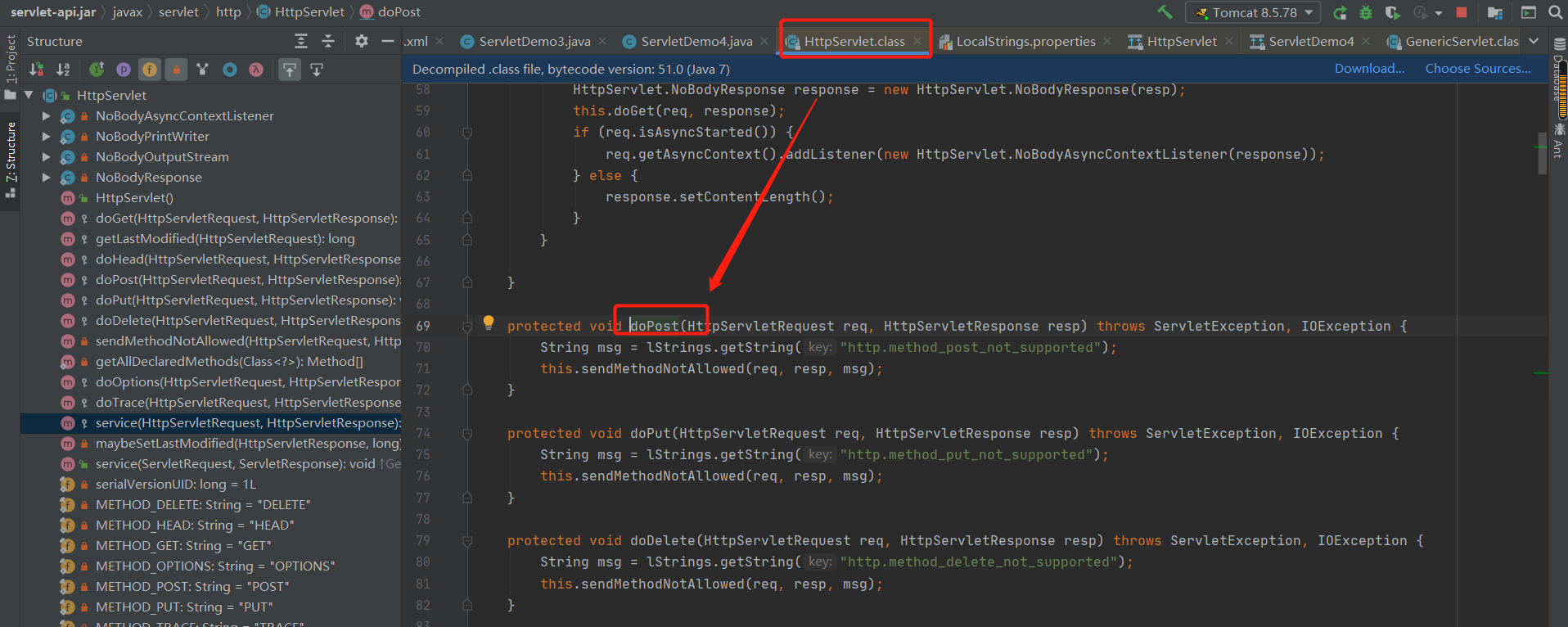Start debugging with the green bug icon
Image resolution: width=1568 pixels, height=627 pixels.
click(x=1366, y=12)
